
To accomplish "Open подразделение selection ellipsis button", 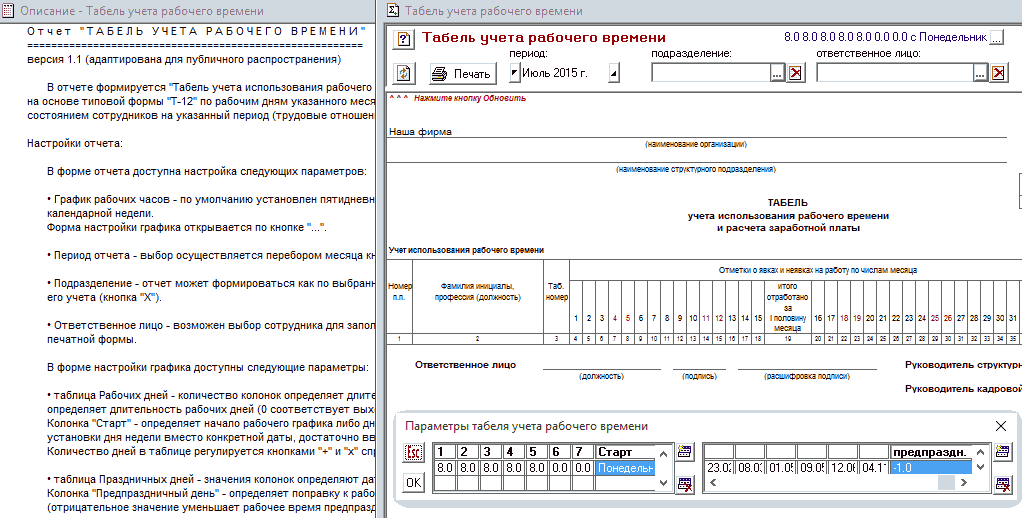I will tap(777, 74).
